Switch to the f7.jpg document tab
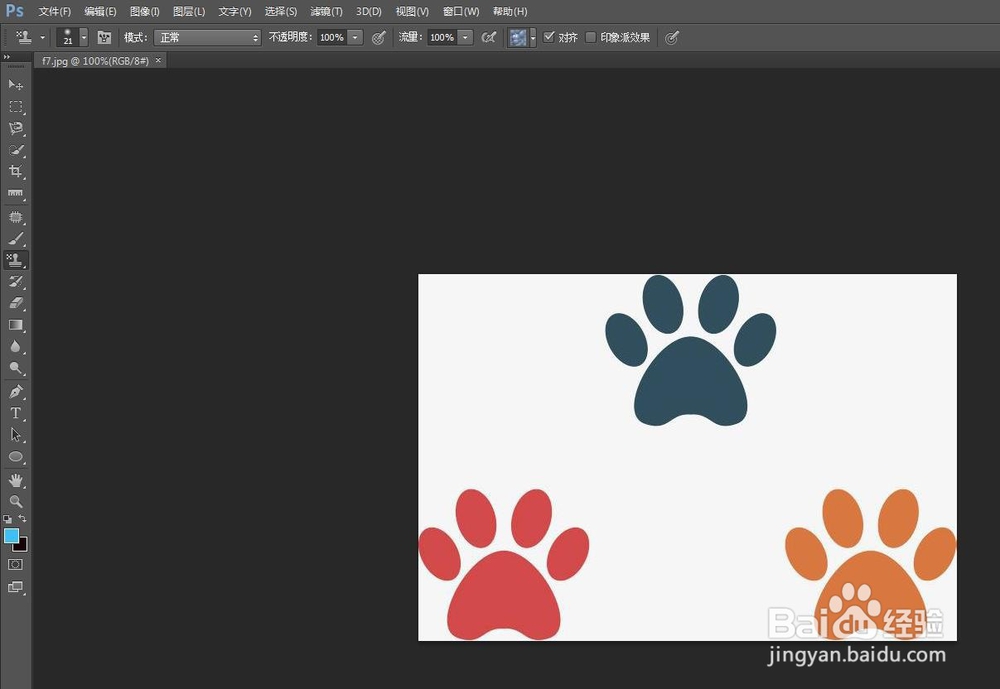 pyautogui.click(x=95, y=61)
